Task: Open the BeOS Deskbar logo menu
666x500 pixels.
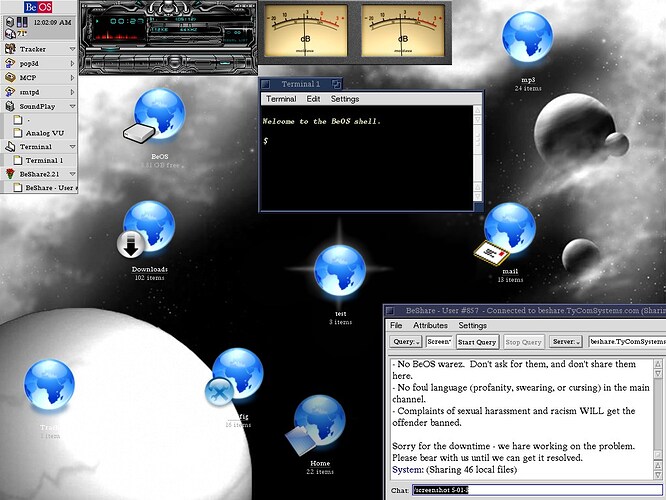Action: [x=38, y=7]
